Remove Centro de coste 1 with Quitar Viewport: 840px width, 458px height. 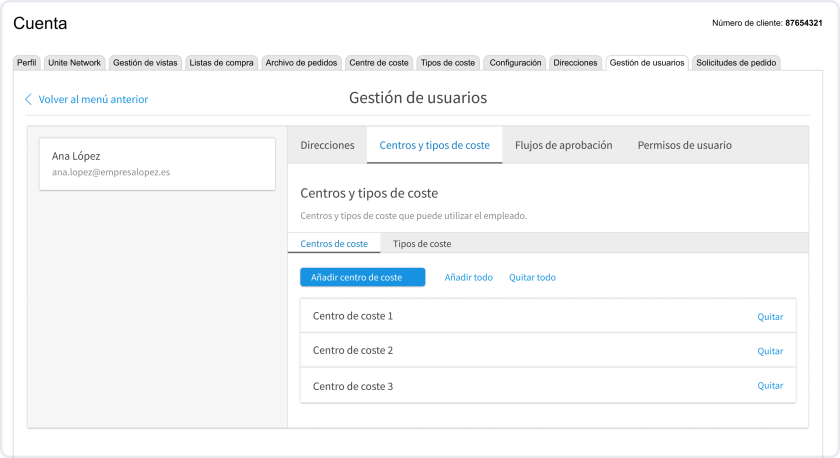tap(770, 317)
